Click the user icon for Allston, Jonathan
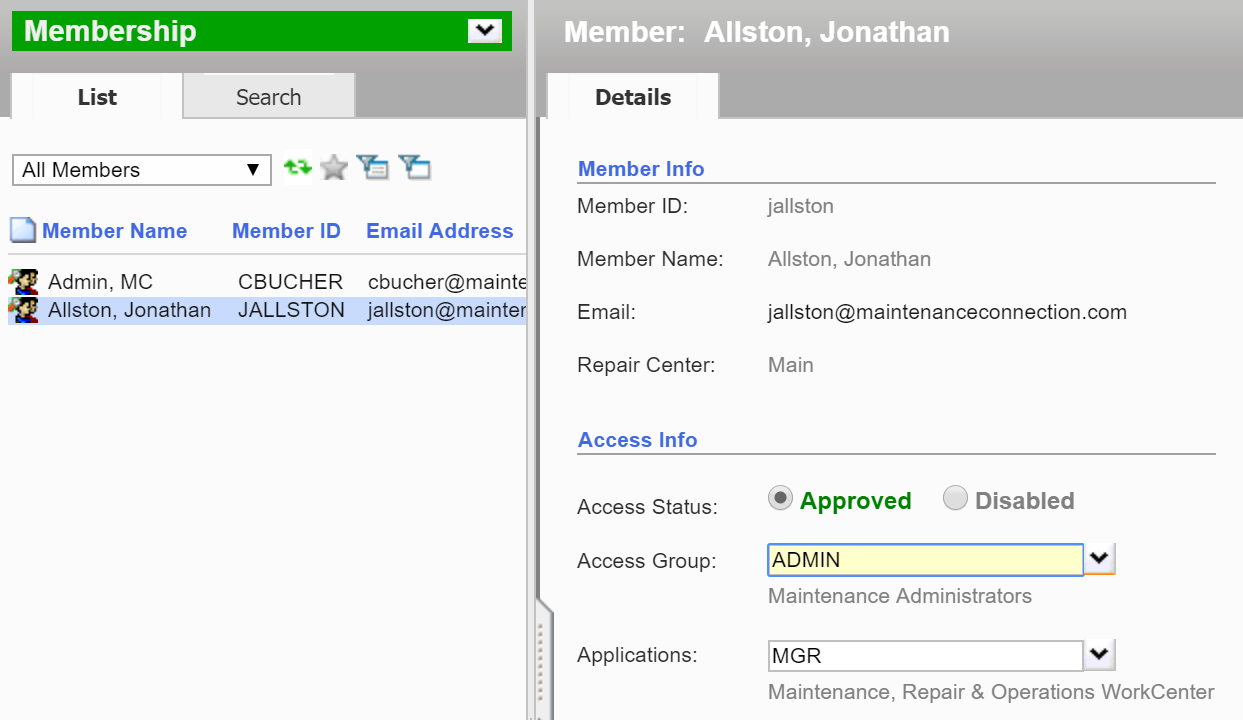The height and width of the screenshot is (720, 1243). [x=23, y=310]
